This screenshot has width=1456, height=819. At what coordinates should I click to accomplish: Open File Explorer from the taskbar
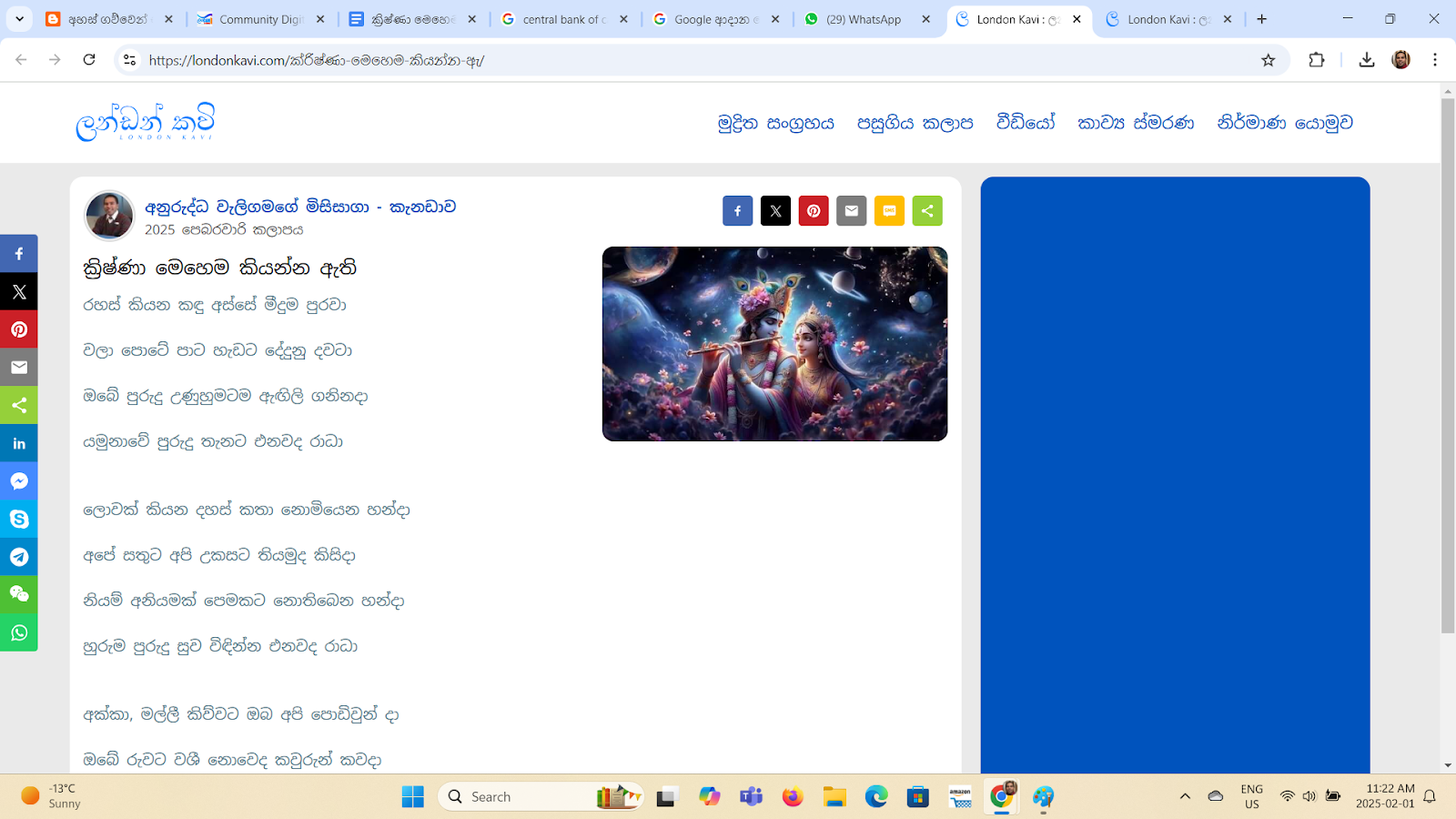pyautogui.click(x=834, y=796)
